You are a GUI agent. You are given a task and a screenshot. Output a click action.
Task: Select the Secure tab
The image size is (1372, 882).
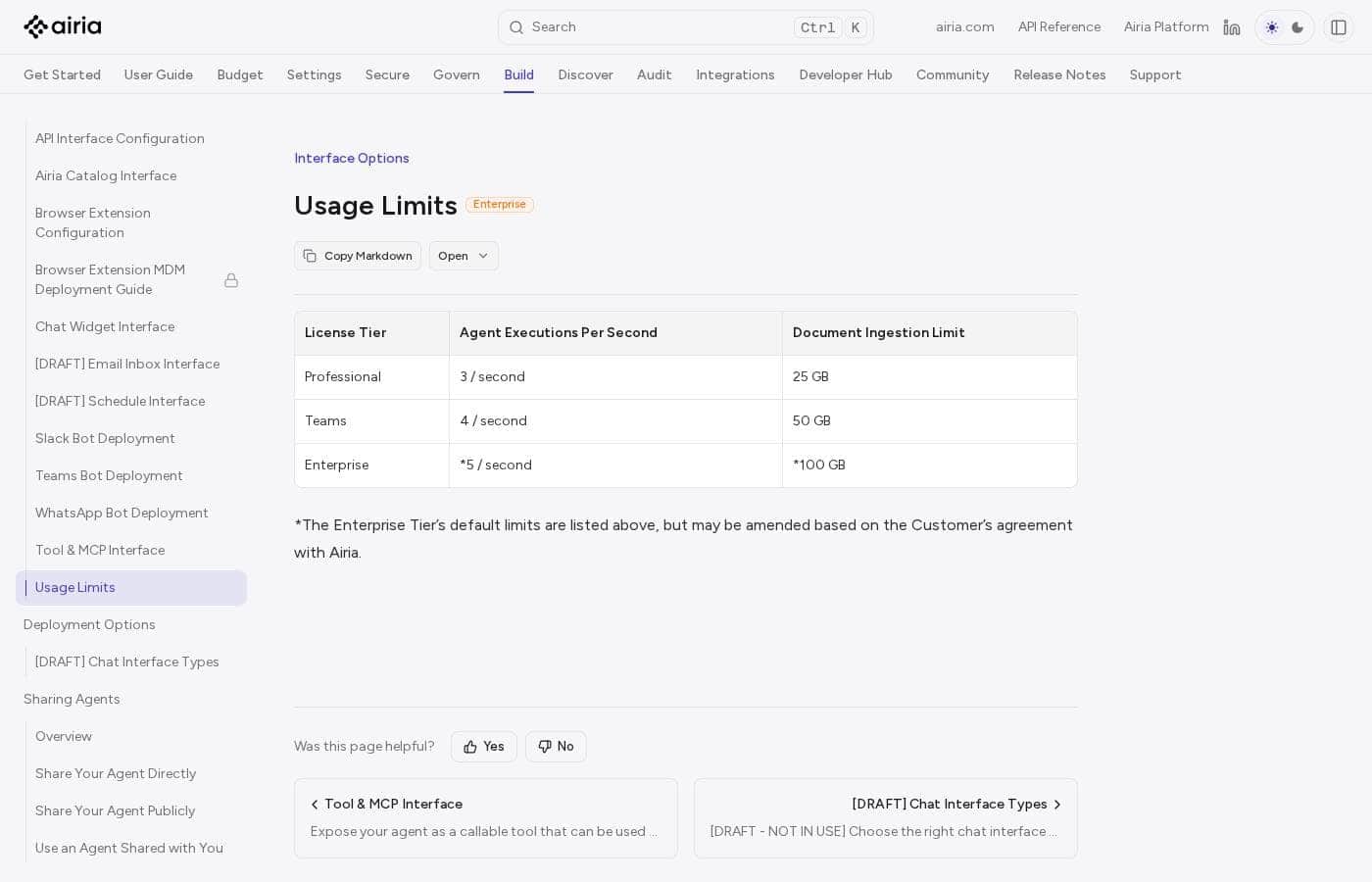click(x=387, y=74)
